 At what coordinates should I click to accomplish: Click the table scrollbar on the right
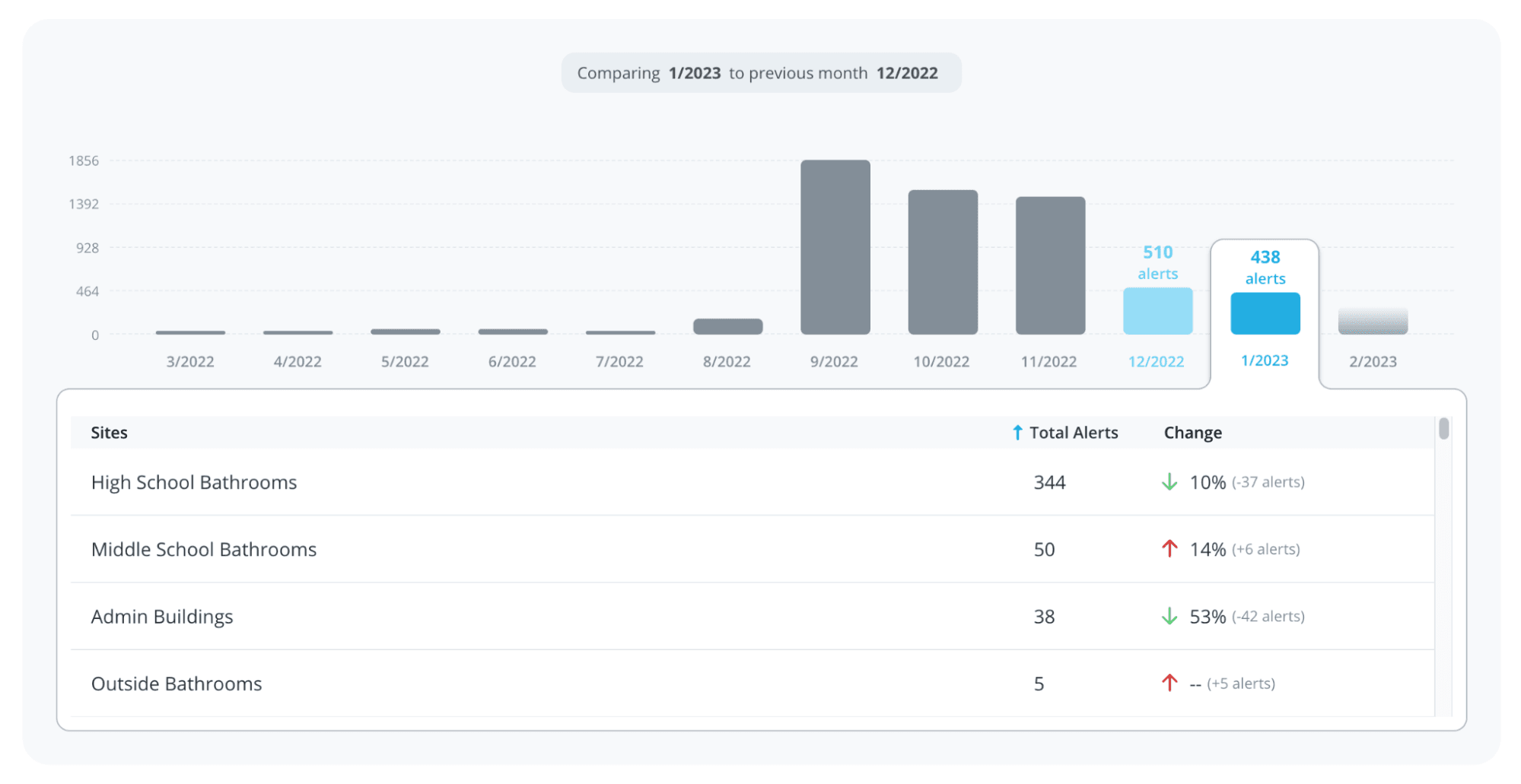pos(1443,431)
